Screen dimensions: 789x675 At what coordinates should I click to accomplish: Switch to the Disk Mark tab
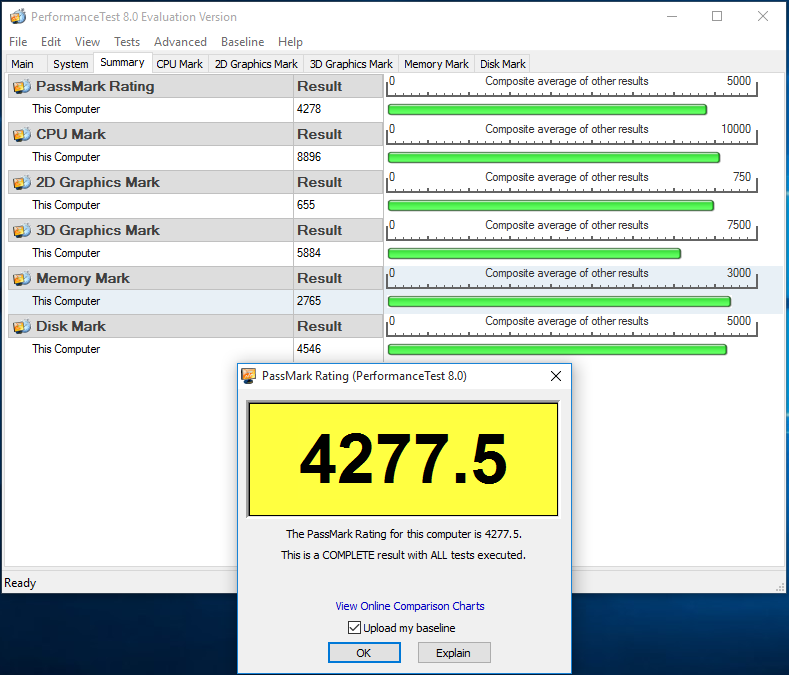point(503,64)
